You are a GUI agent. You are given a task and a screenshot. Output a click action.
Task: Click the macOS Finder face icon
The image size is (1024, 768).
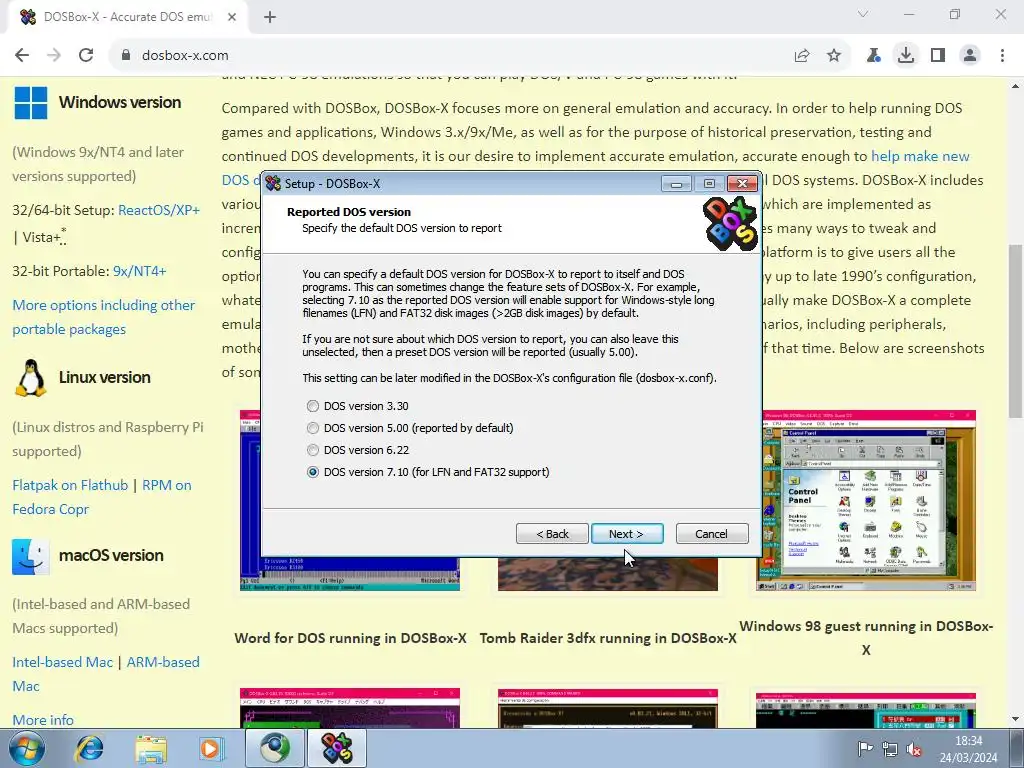tap(31, 556)
